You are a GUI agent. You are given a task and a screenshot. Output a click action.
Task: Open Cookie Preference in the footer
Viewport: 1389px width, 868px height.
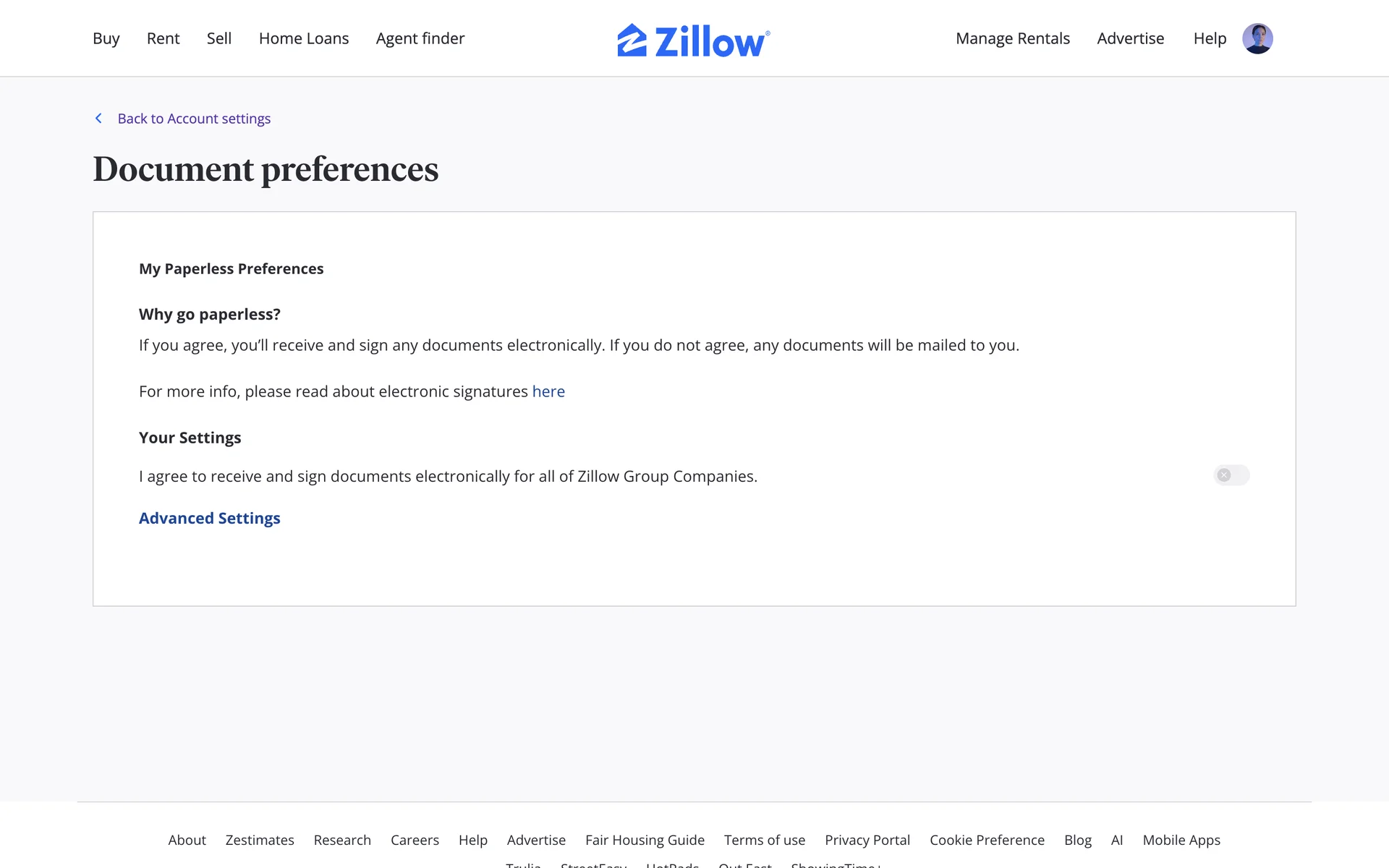click(987, 840)
